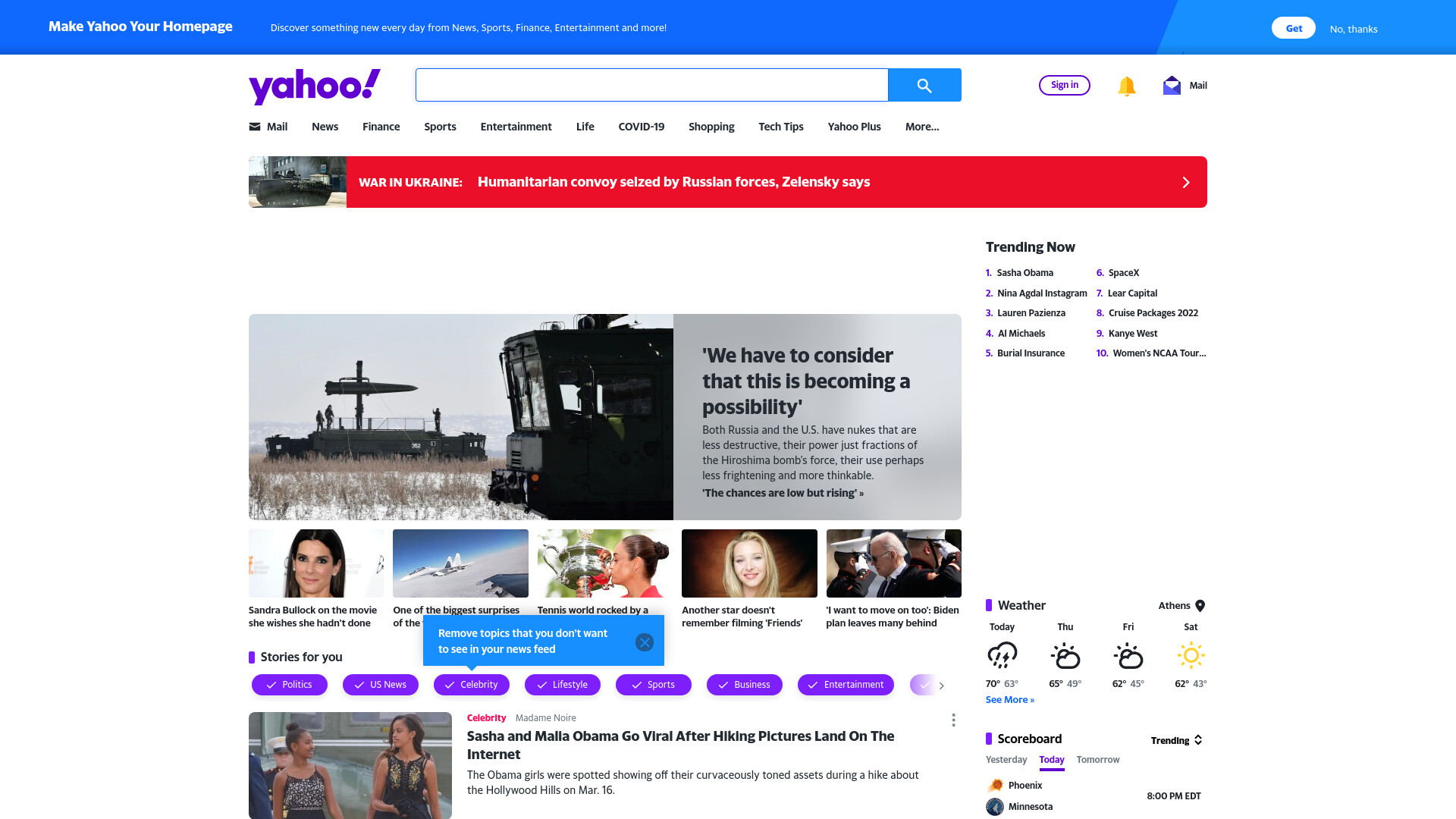Switch scoreboard to Tomorrow tab
Screen dimensions: 1456x819
click(1097, 759)
